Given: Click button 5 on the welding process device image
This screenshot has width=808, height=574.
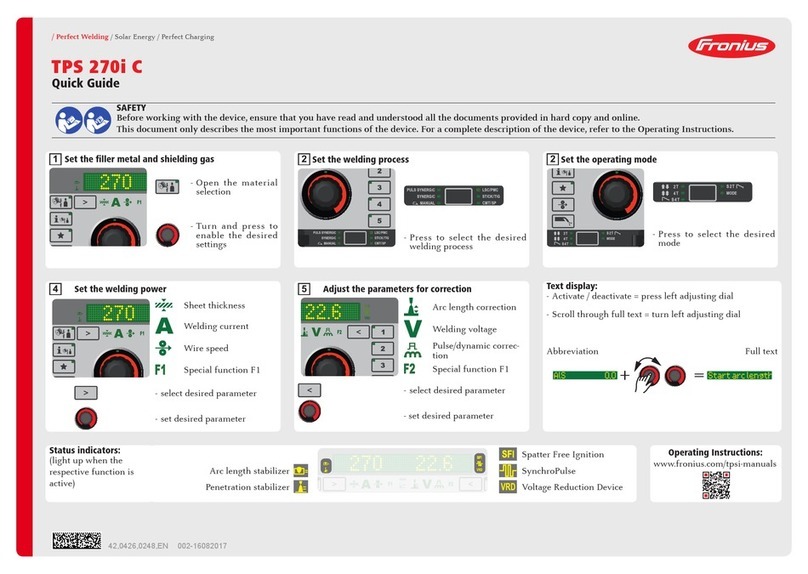Looking at the screenshot, I should [x=379, y=221].
